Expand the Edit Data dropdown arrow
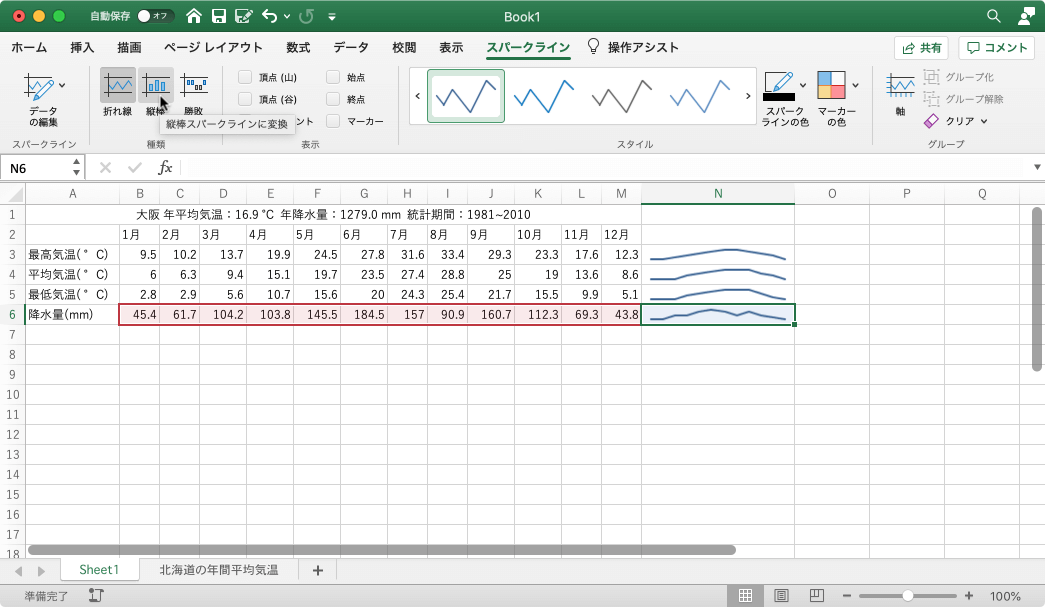Viewport: 1045px width, 607px height. point(62,85)
